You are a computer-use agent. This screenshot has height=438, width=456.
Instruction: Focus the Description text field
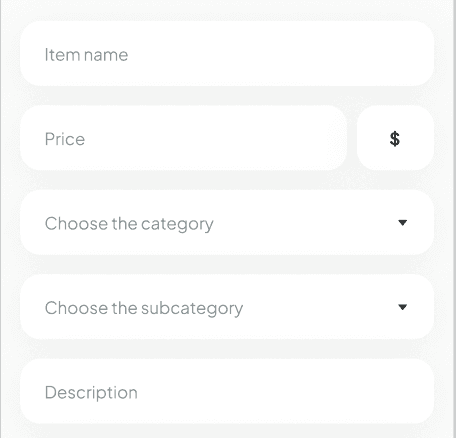click(x=227, y=391)
